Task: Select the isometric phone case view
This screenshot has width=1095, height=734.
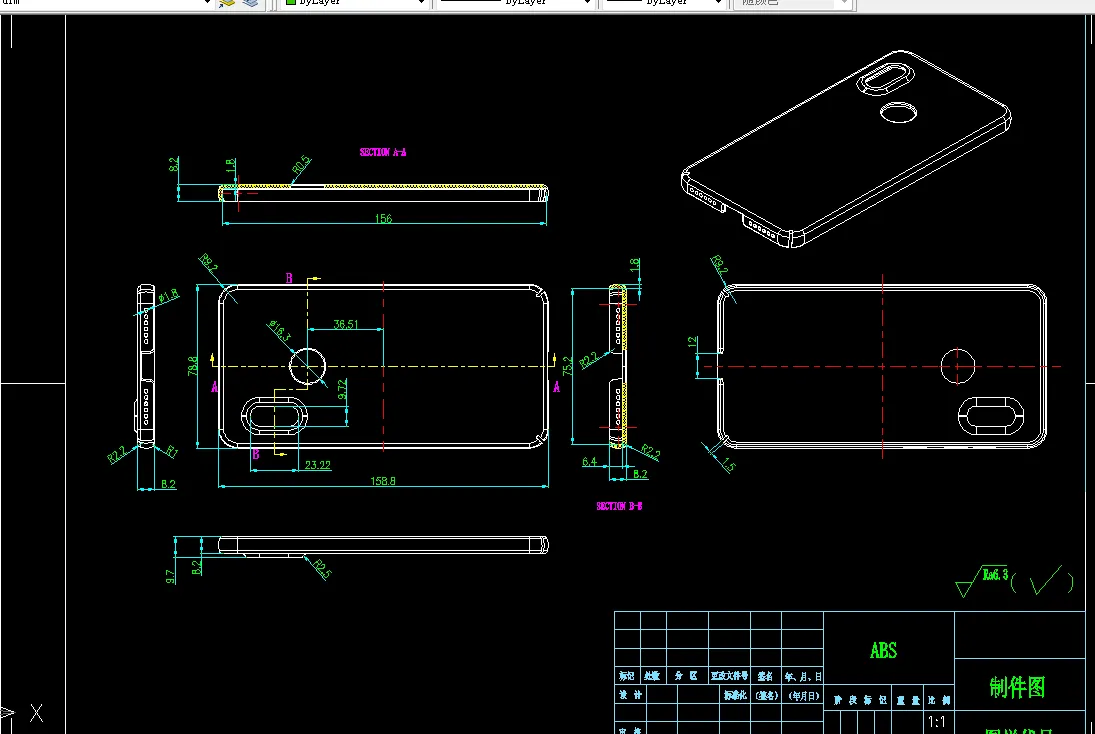Action: pos(846,149)
